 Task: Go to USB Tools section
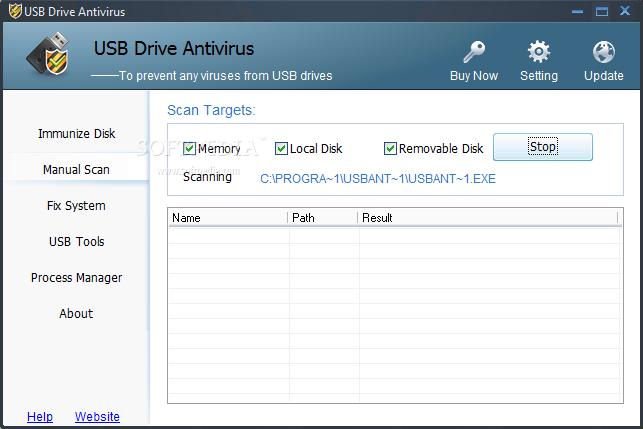pyautogui.click(x=76, y=242)
